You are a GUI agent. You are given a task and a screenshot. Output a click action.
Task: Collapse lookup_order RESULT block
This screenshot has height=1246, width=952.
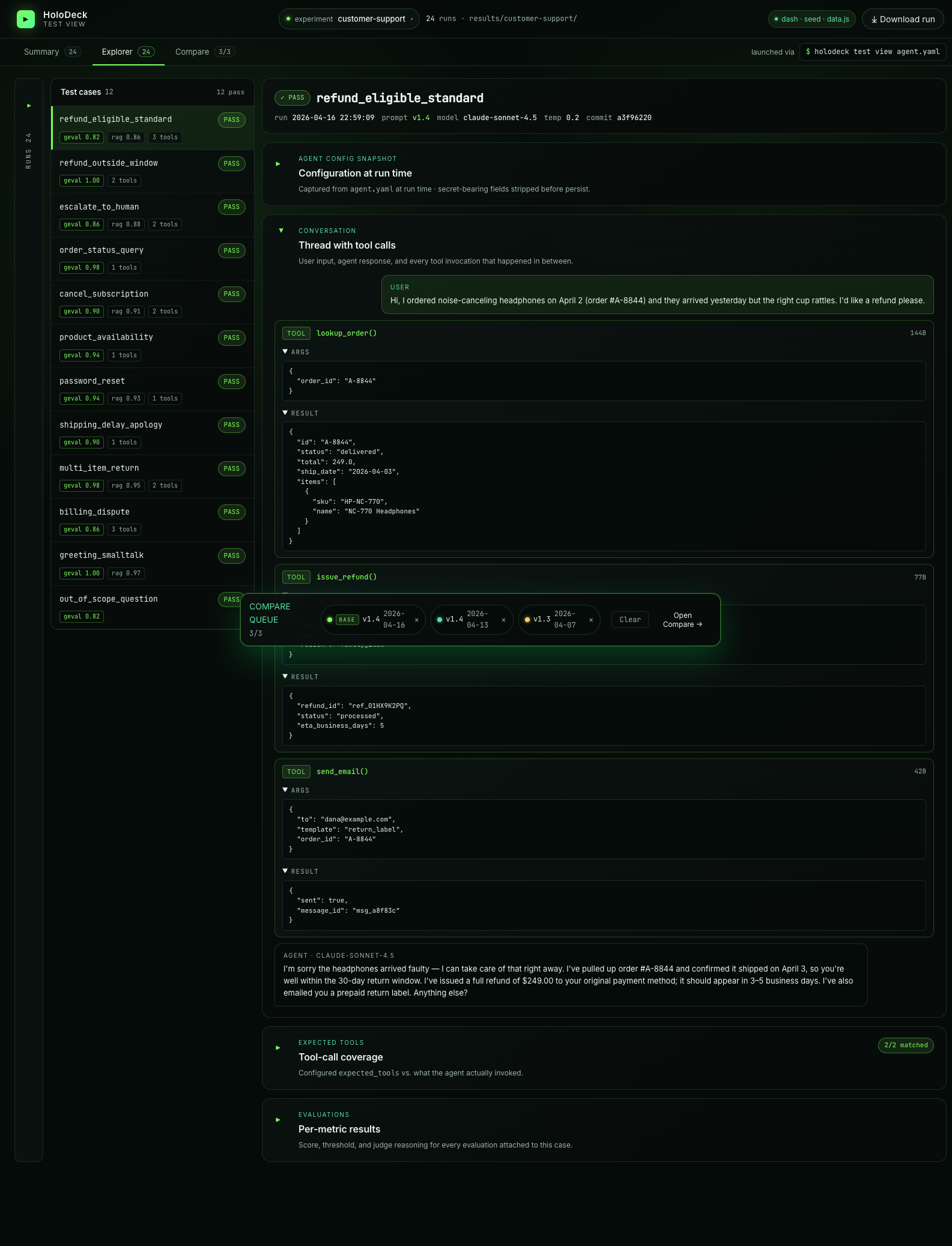click(x=300, y=413)
